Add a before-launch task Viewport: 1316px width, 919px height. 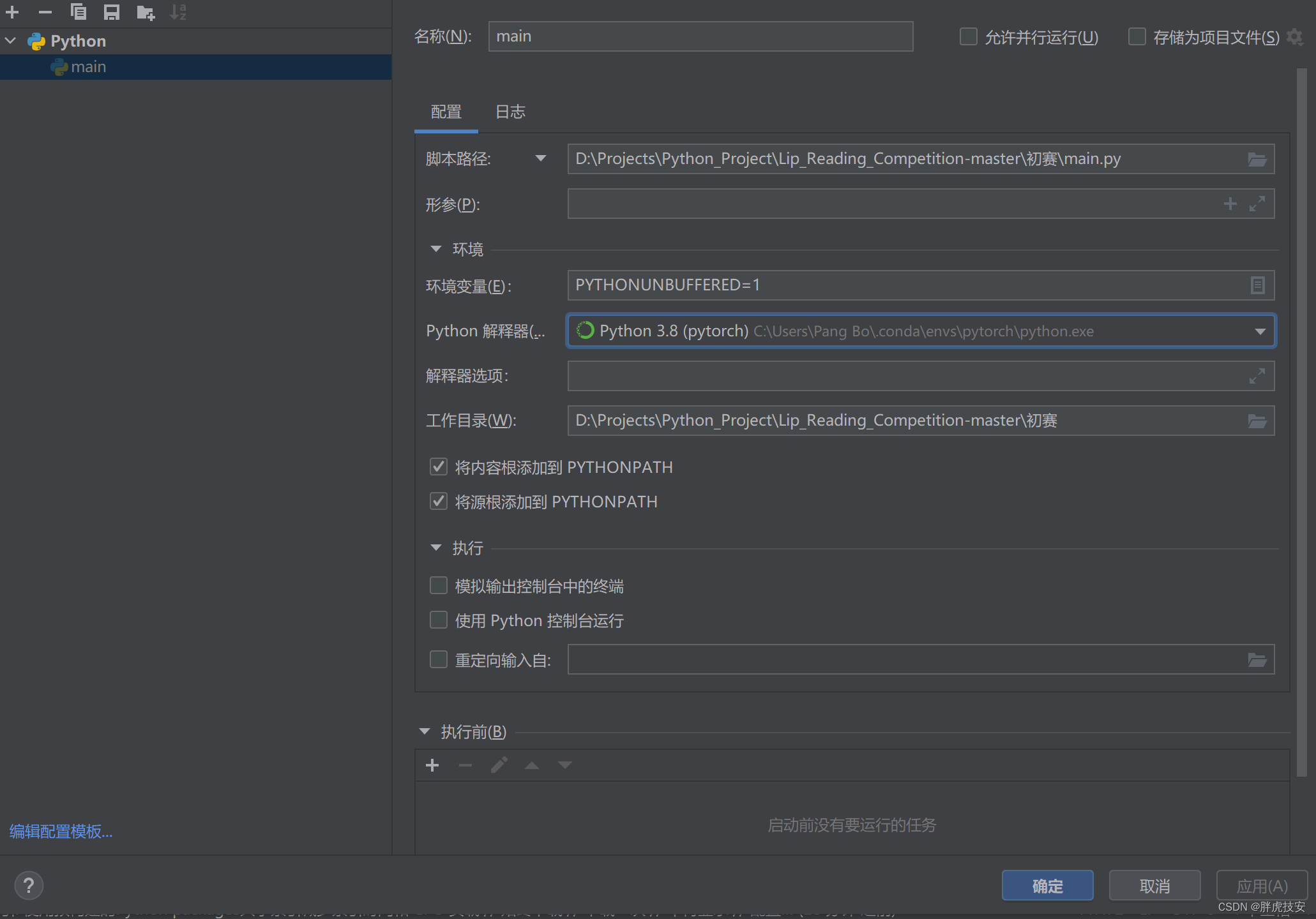[x=432, y=765]
